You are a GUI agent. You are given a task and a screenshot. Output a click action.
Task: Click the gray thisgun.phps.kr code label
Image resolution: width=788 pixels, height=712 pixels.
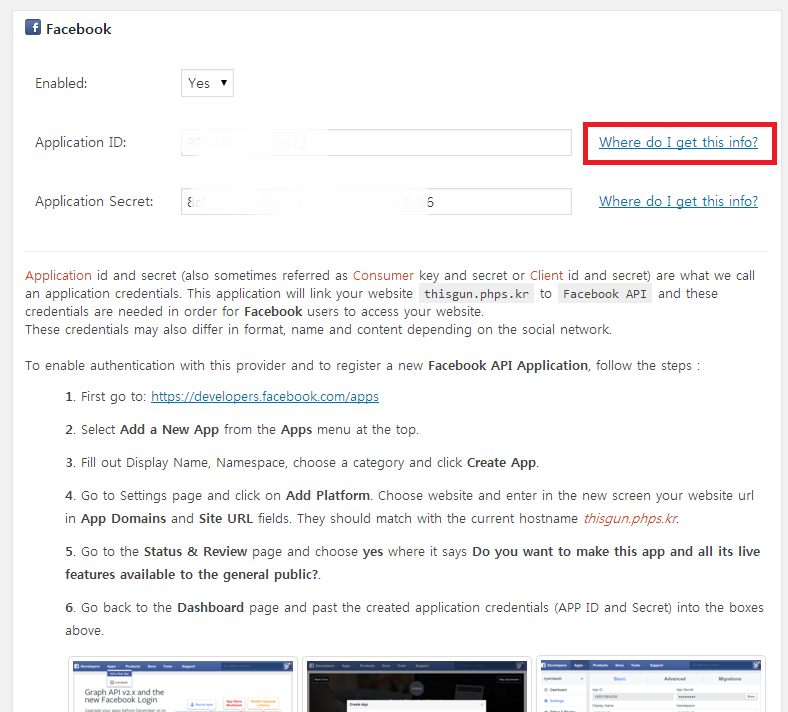tap(475, 294)
